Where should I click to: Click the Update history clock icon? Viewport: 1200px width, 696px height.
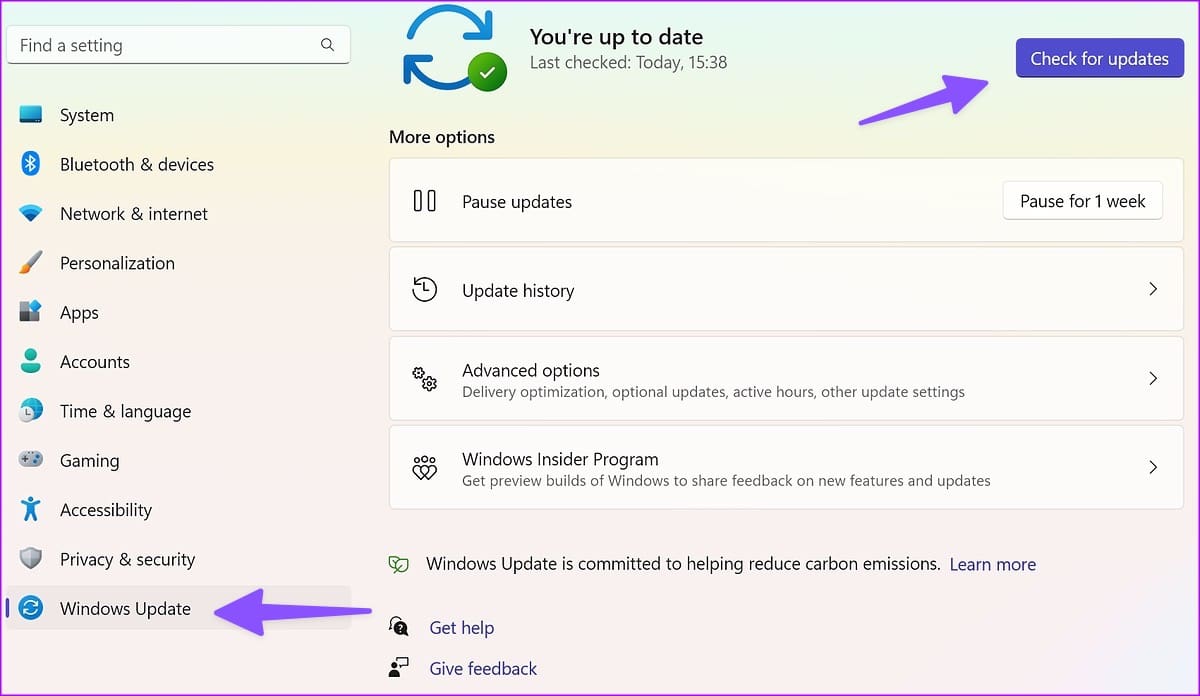[425, 290]
